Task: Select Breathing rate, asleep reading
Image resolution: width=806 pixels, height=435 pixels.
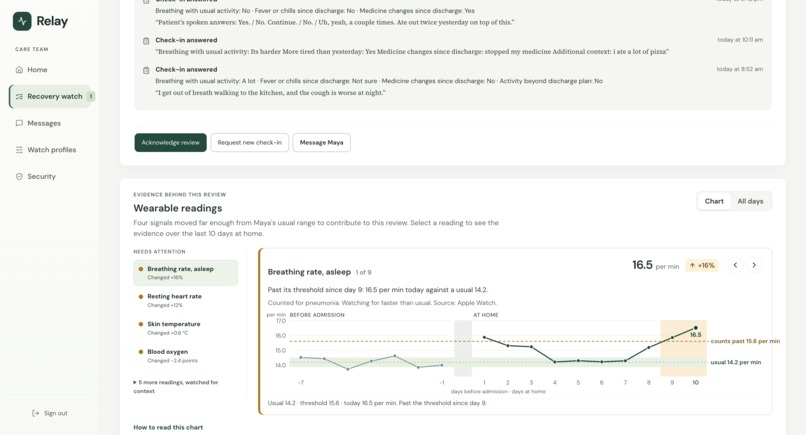Action: [186, 273]
